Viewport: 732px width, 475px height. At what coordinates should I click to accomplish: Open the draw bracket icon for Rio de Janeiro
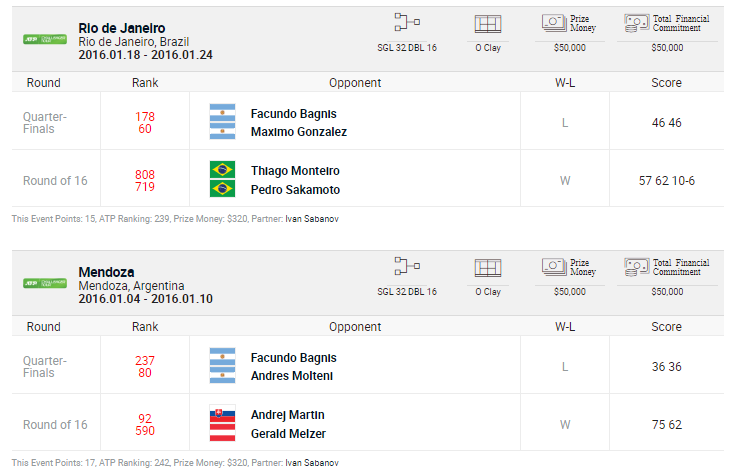click(x=407, y=24)
